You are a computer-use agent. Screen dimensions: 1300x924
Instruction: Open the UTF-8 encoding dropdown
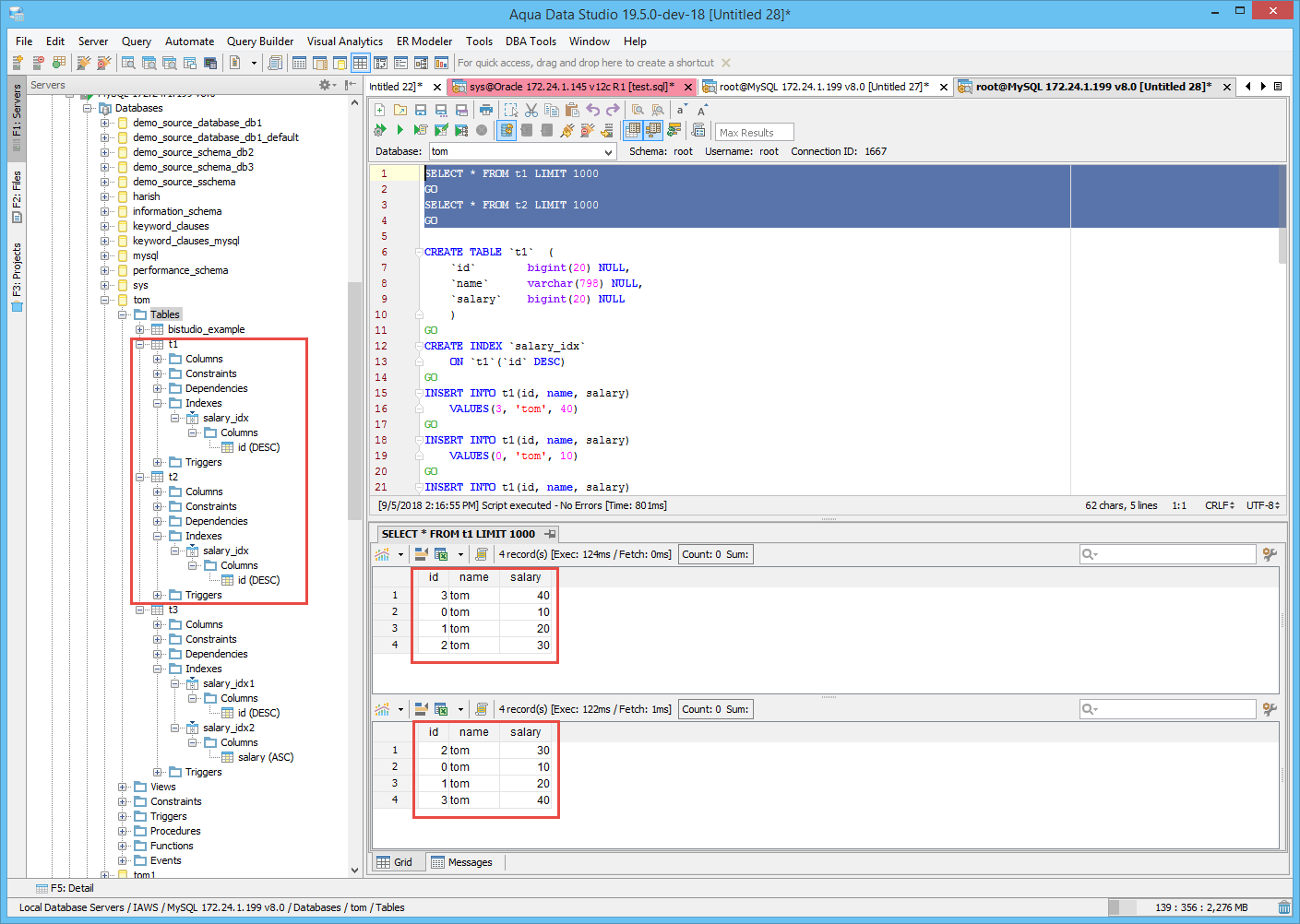pos(1263,505)
